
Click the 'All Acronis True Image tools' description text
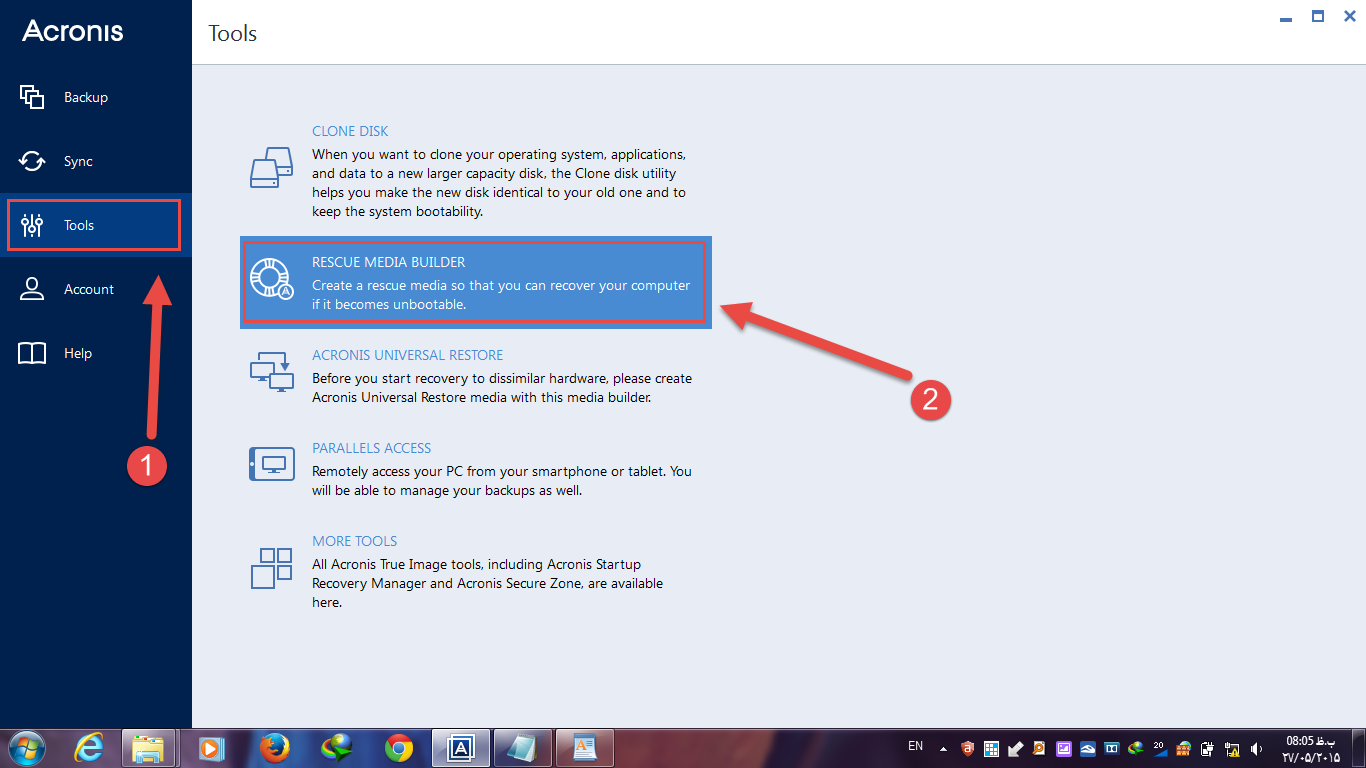[x=487, y=584]
